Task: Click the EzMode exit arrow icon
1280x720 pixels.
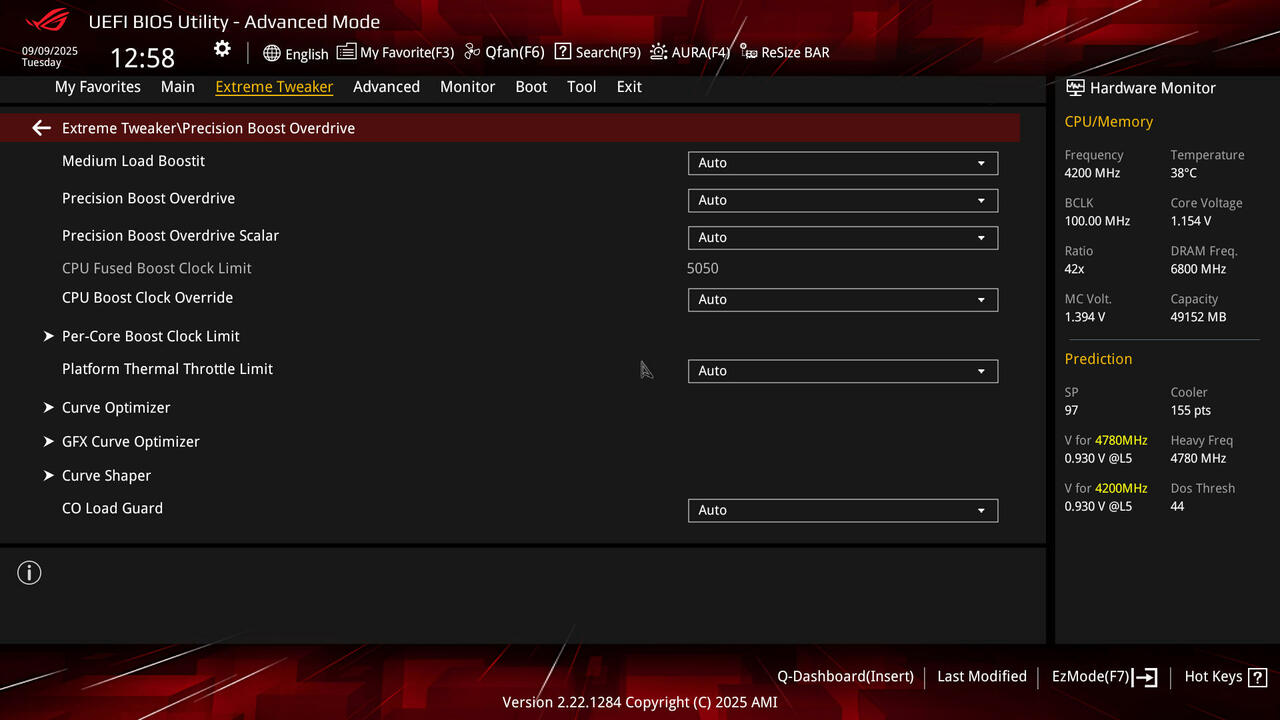Action: (x=1146, y=677)
